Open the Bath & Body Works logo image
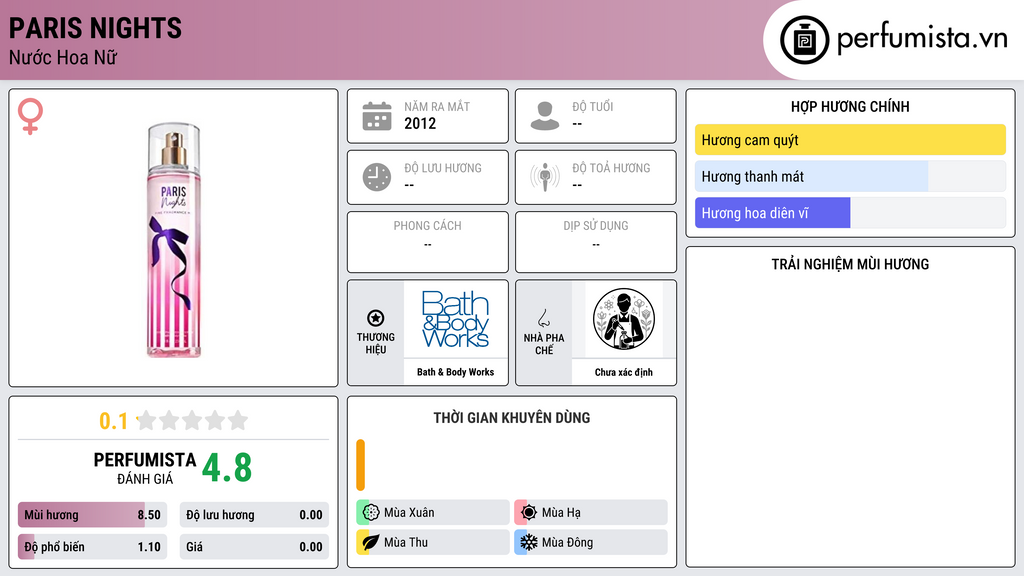 point(455,319)
